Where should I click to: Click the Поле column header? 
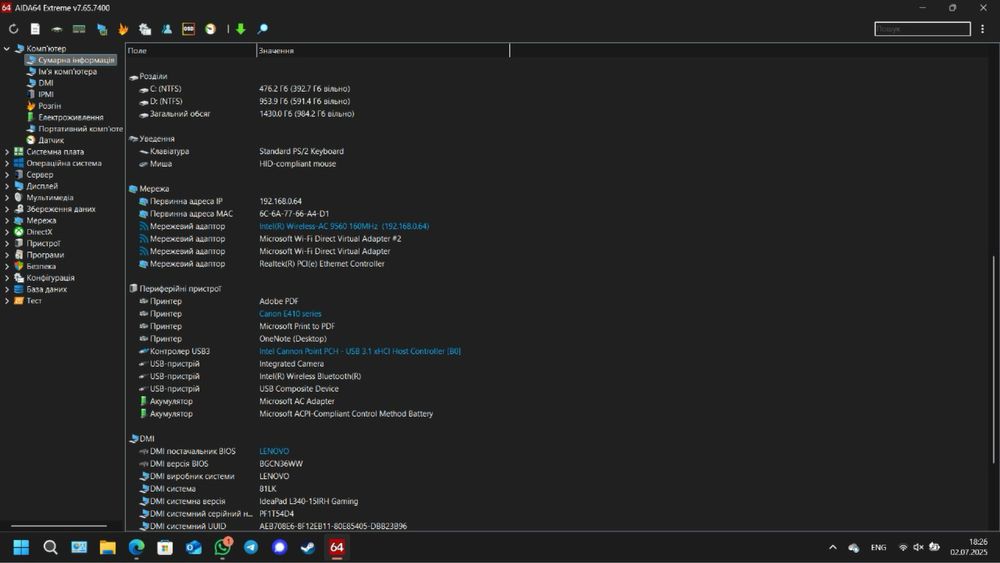point(191,50)
